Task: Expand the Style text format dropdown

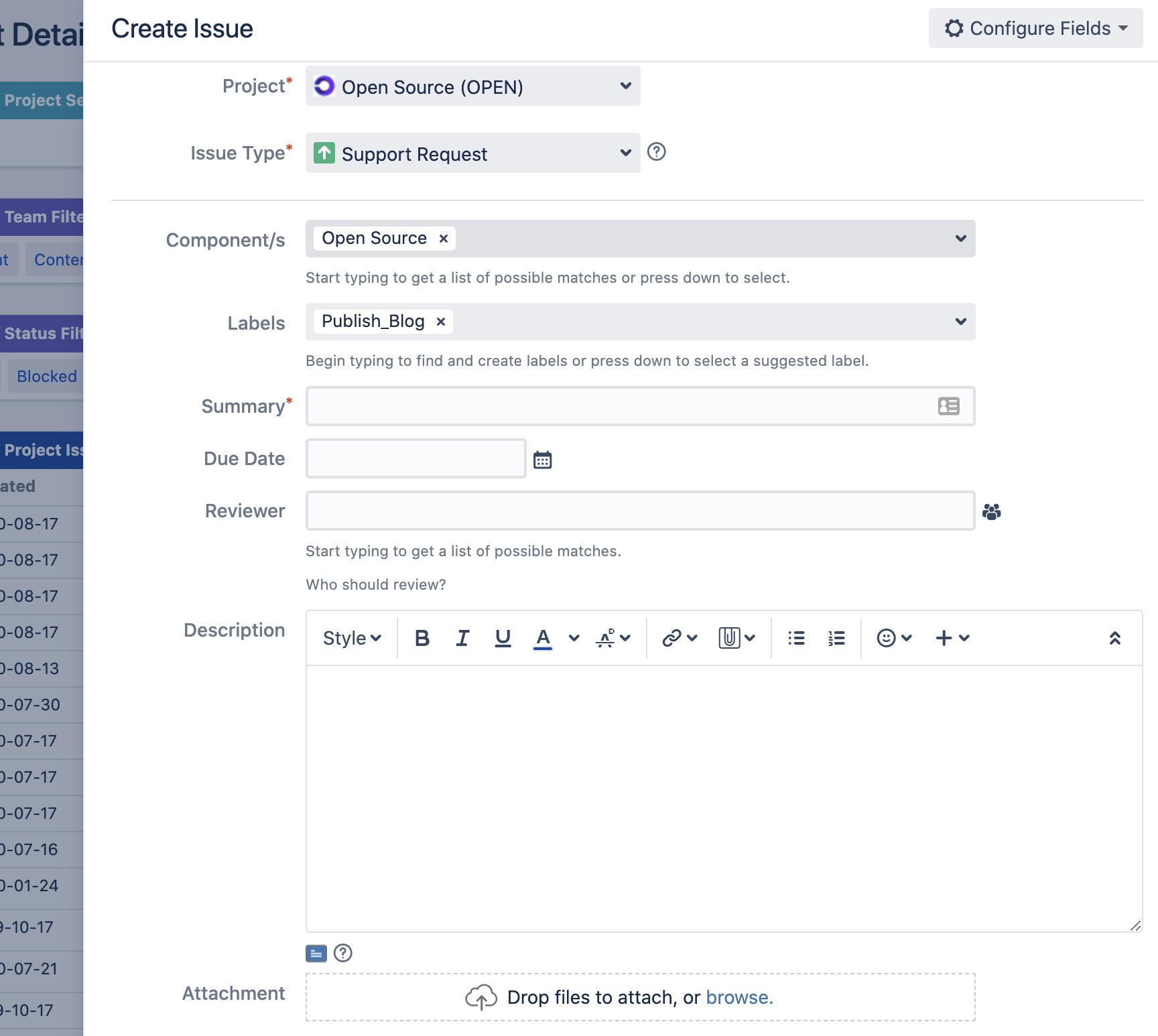Action: (352, 638)
